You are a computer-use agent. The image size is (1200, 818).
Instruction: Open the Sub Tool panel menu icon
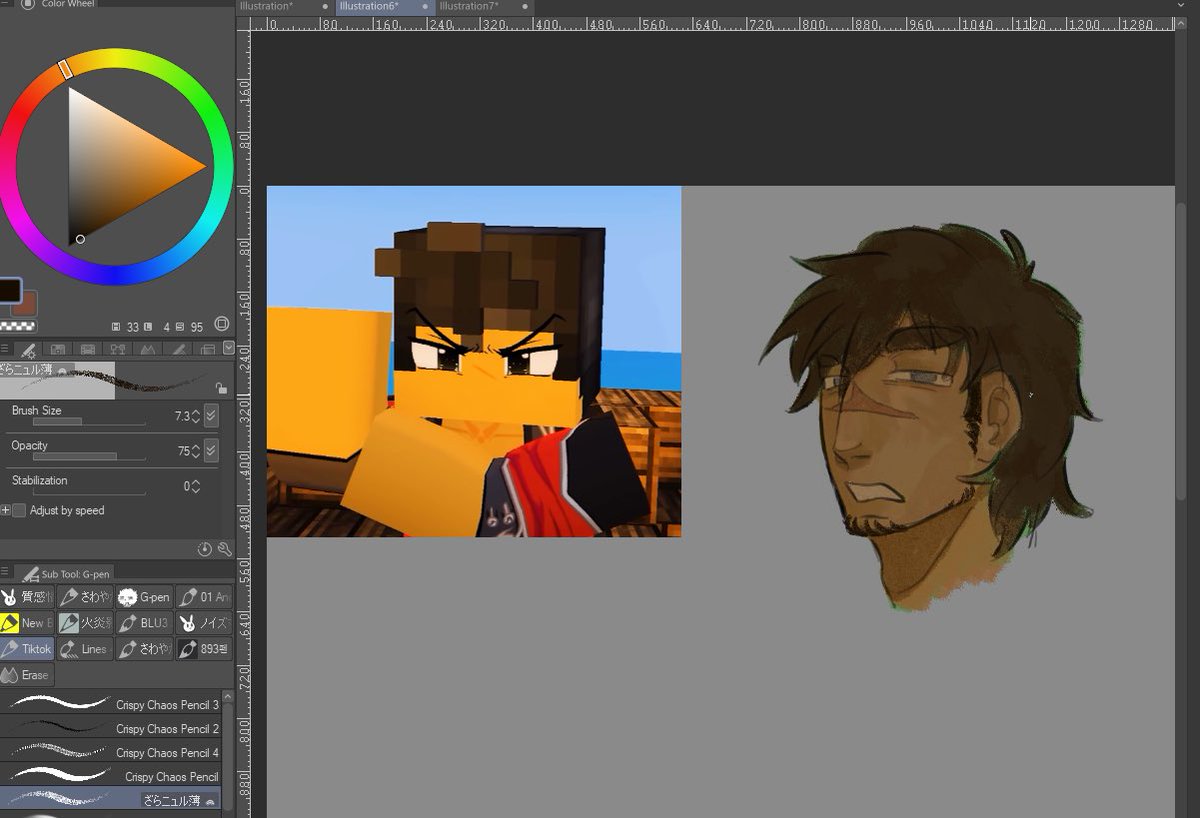tap(5, 573)
